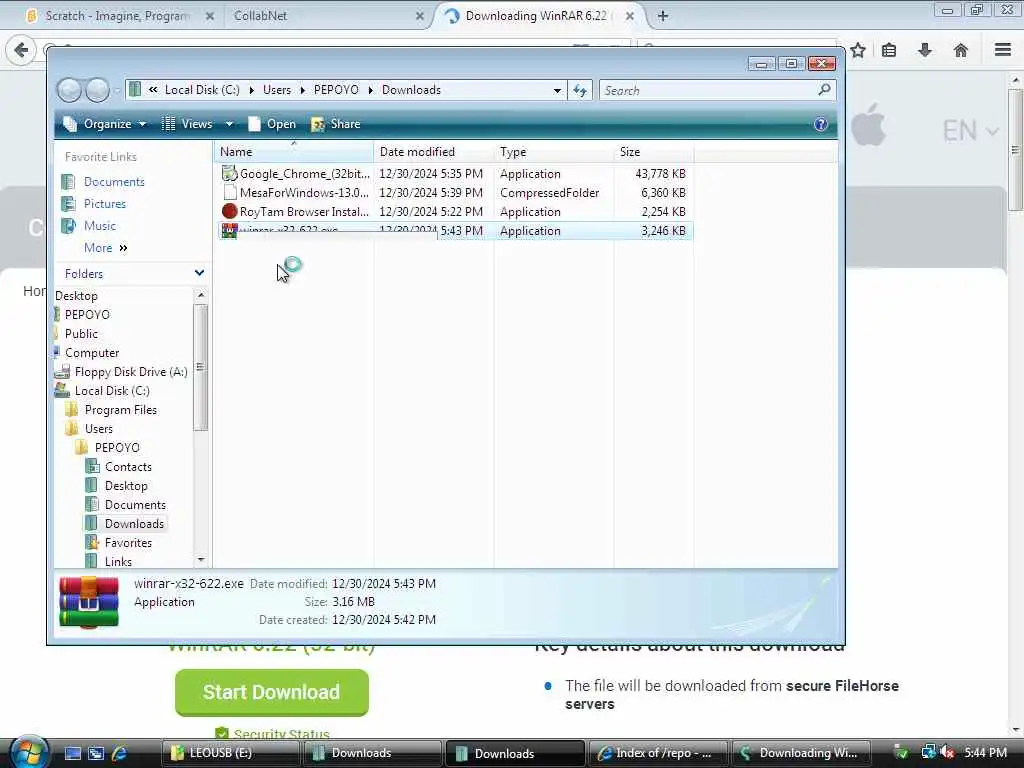
Task: Expand the address bar history dropdown
Action: click(x=557, y=90)
